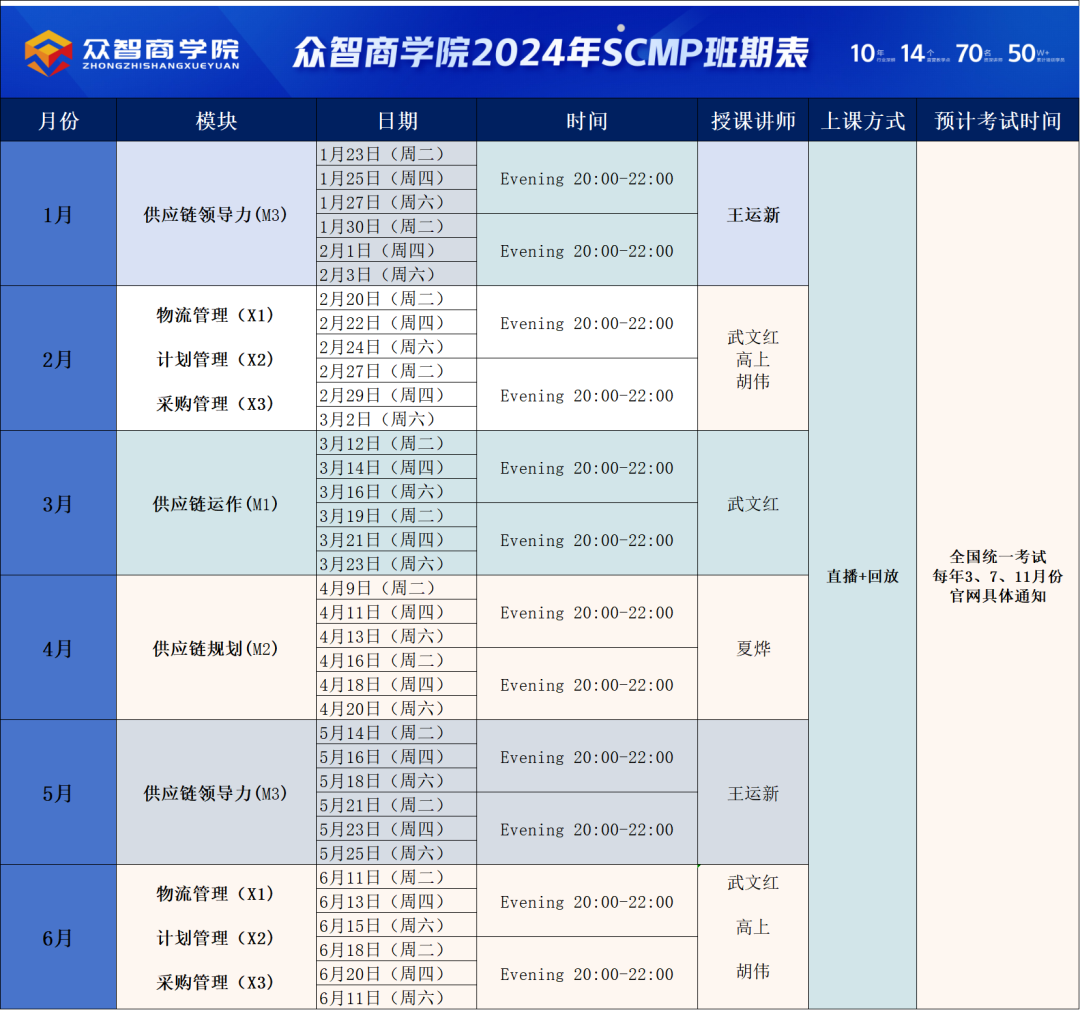Select the date 2月29日(周四)
The height and width of the screenshot is (1010, 1080).
coord(397,395)
